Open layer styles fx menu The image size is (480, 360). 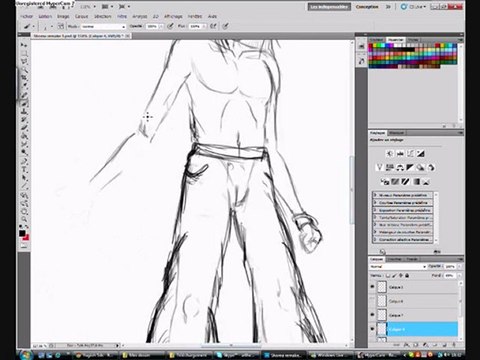406,344
